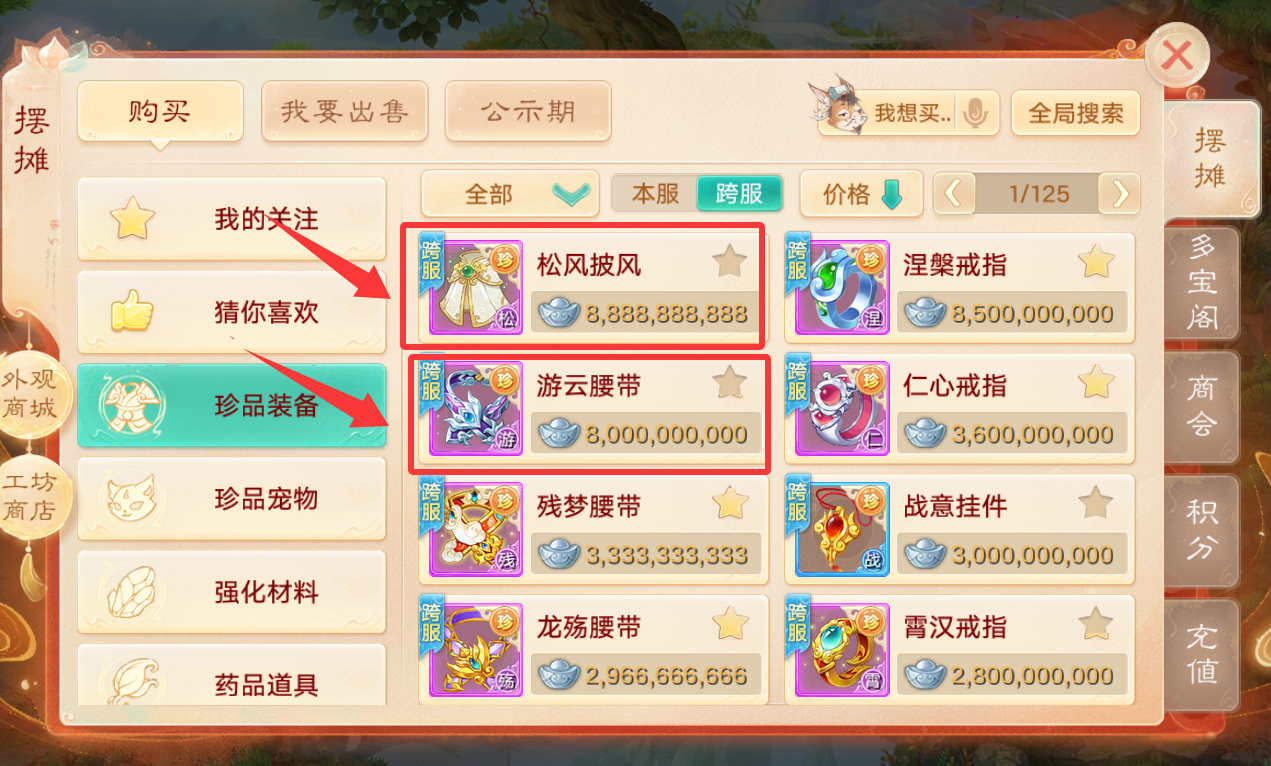Switch to the 我要出售 tab

(345, 111)
